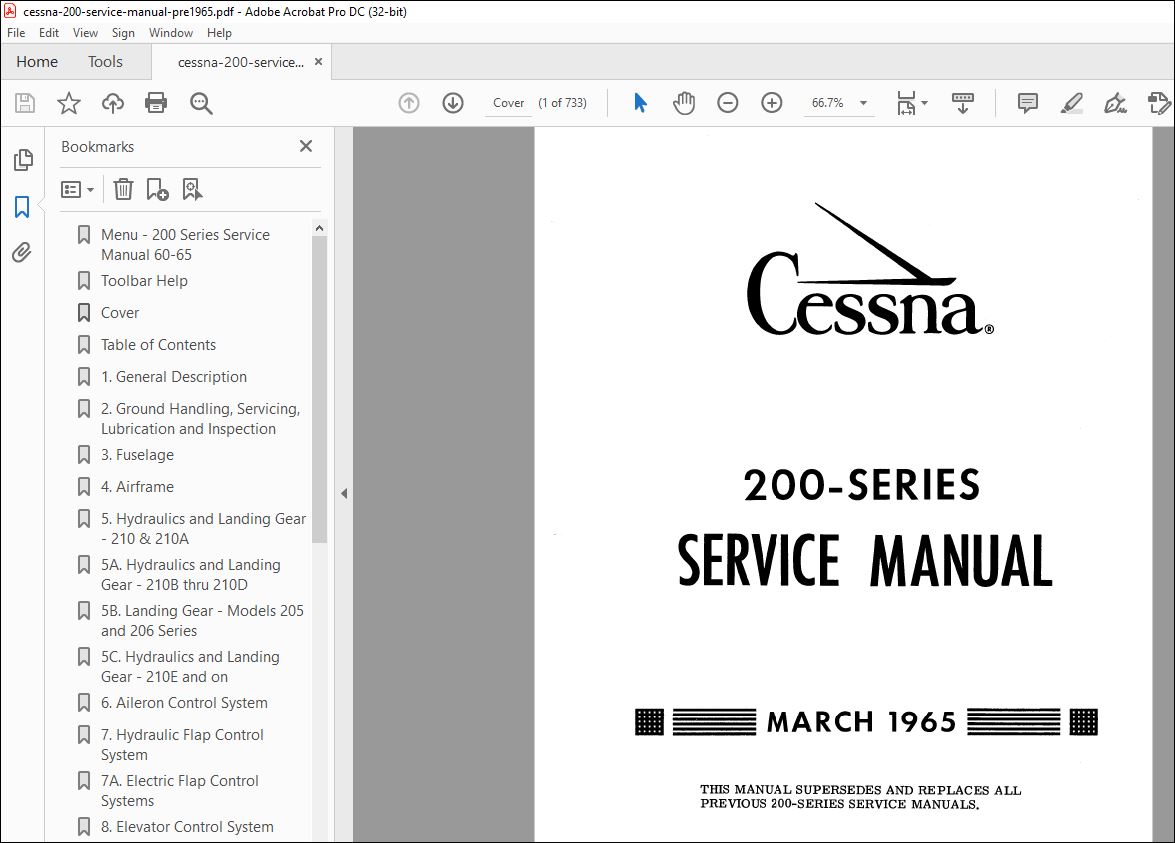Screen dimensions: 1175x843
Task: Click the Save file icon
Action: coord(25,103)
